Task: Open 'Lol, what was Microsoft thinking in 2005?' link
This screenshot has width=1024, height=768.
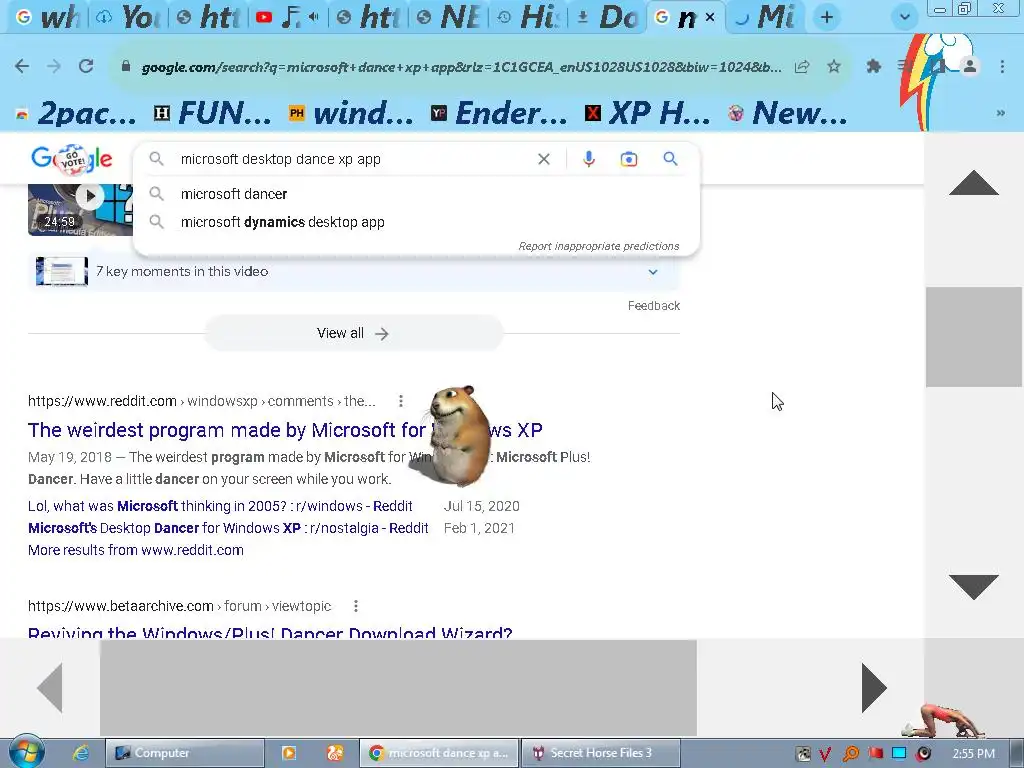Action: coord(220,506)
